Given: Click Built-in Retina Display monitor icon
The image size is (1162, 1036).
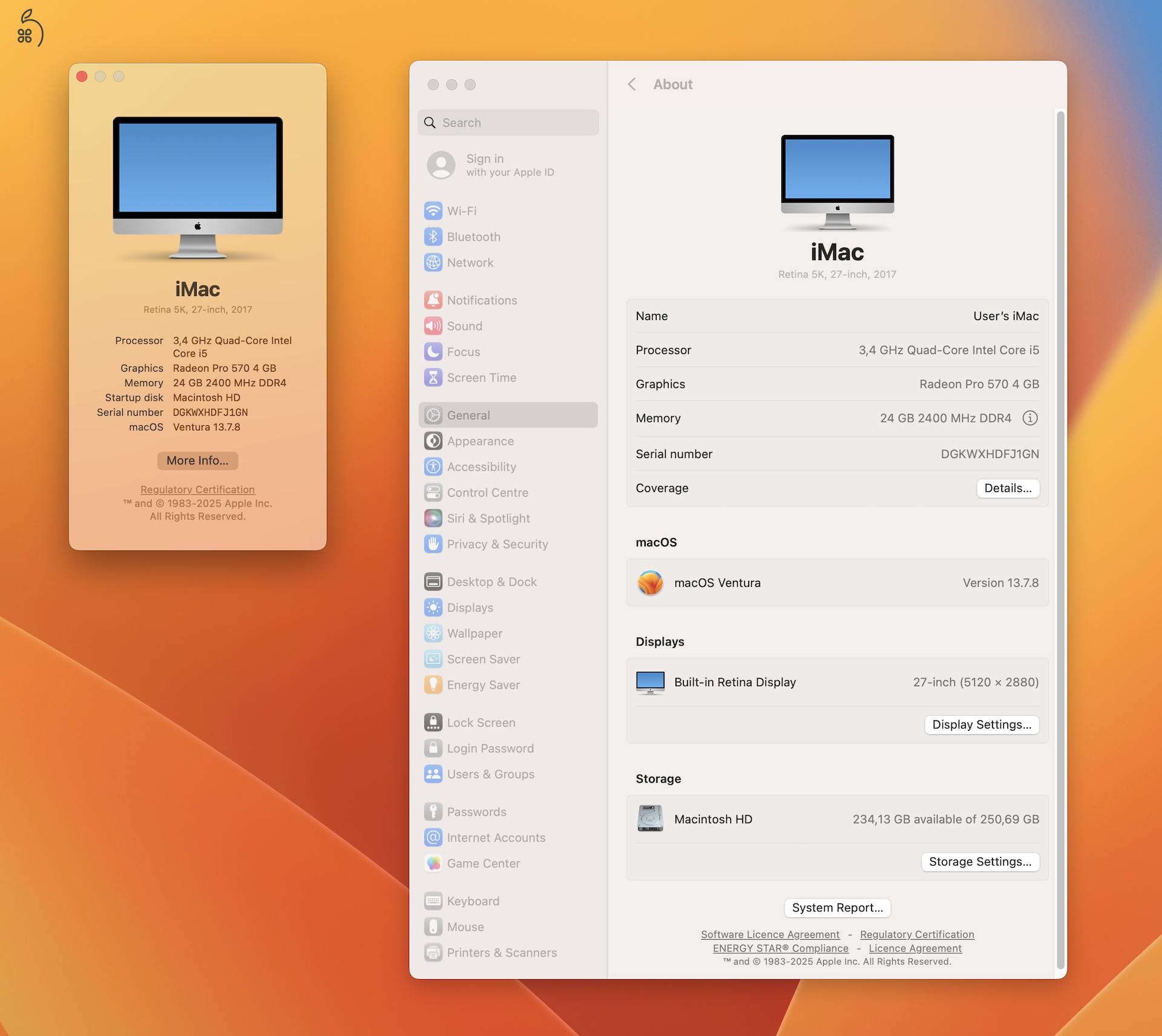Looking at the screenshot, I should pyautogui.click(x=650, y=683).
